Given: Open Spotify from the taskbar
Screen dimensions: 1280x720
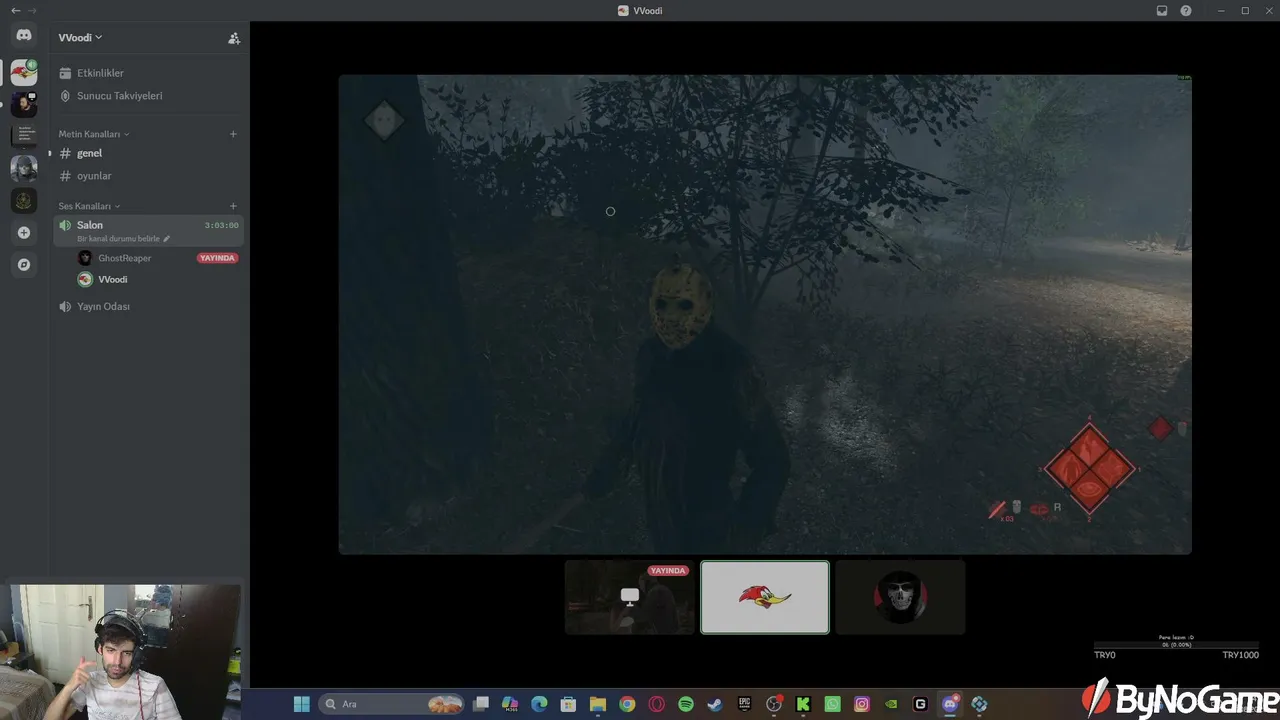Looking at the screenshot, I should (x=686, y=704).
